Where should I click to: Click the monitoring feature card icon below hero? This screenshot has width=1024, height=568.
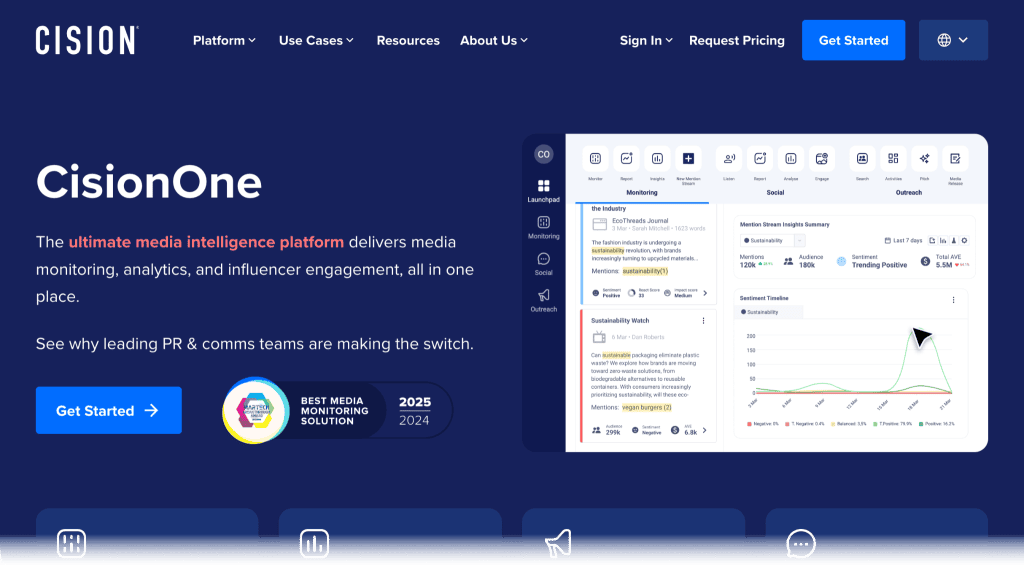click(71, 543)
